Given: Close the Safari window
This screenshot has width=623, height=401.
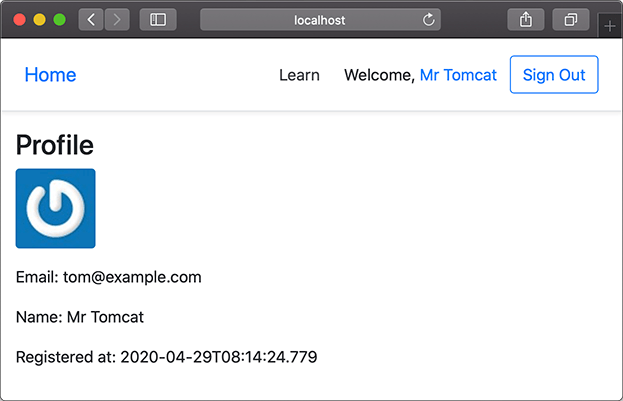Looking at the screenshot, I should pos(19,19).
